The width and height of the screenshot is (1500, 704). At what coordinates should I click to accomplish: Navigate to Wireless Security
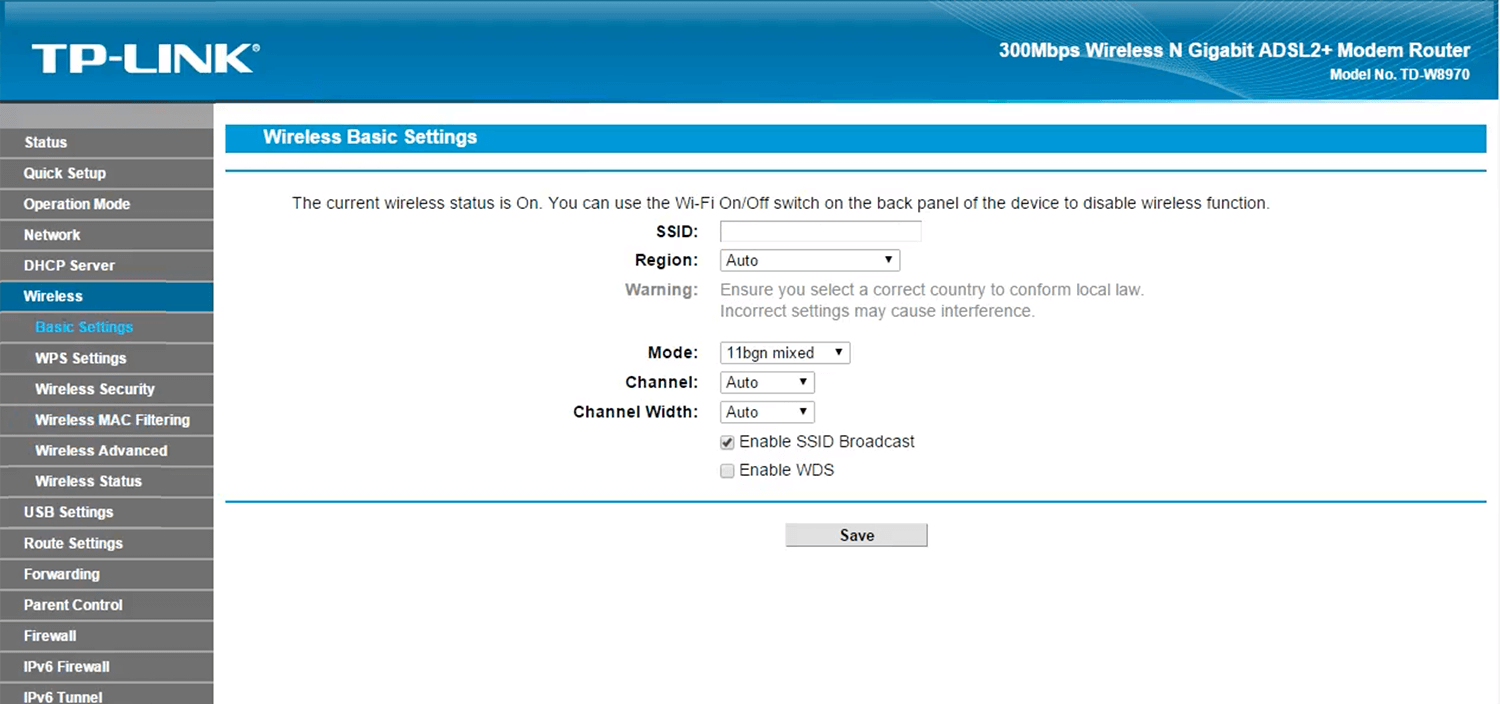tap(95, 389)
